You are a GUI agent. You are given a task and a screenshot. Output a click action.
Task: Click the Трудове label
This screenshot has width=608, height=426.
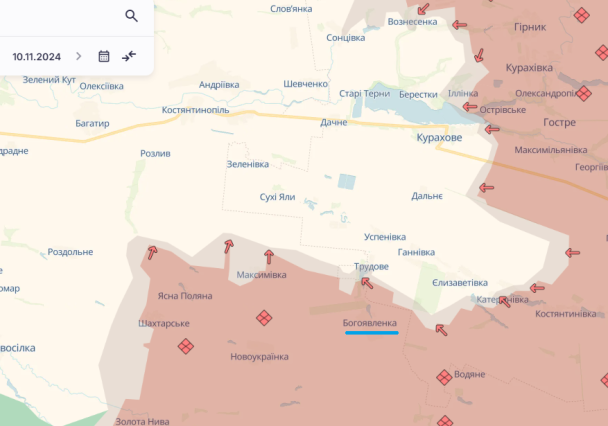tap(371, 267)
